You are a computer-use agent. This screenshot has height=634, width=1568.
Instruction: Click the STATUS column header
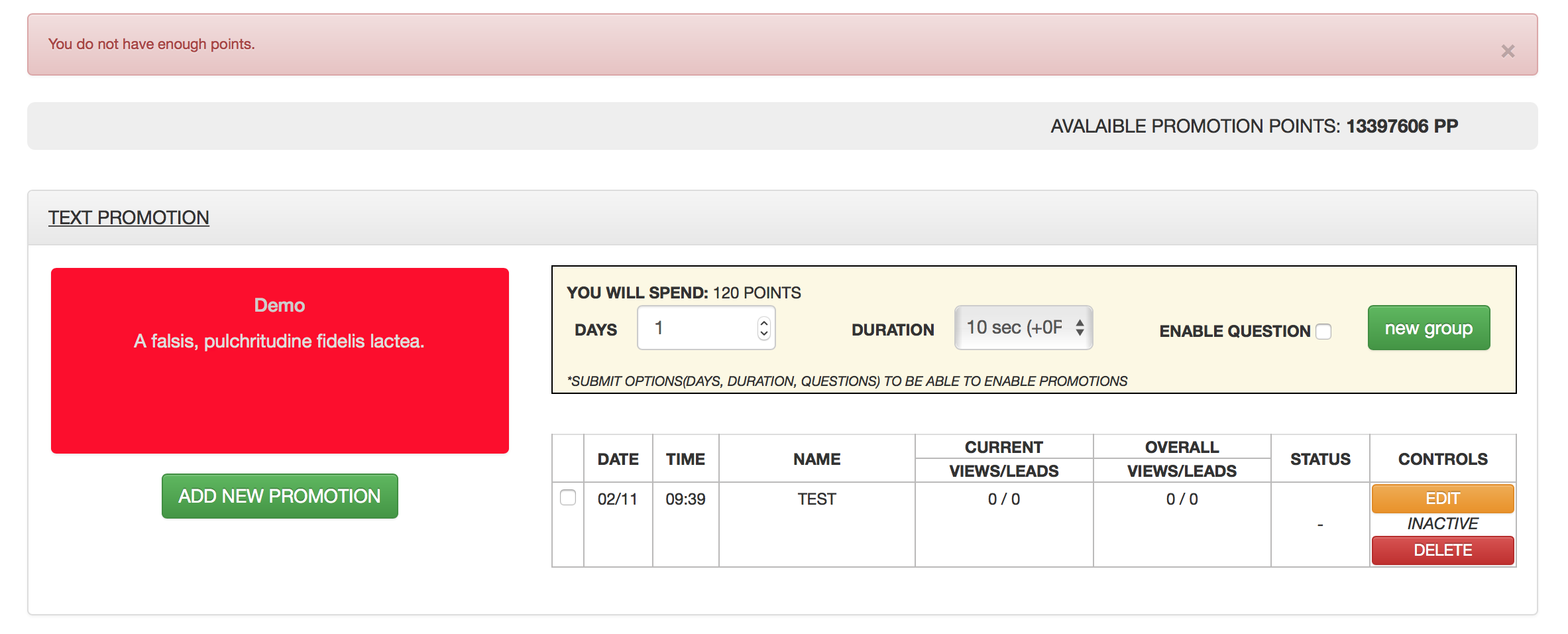pos(1320,459)
